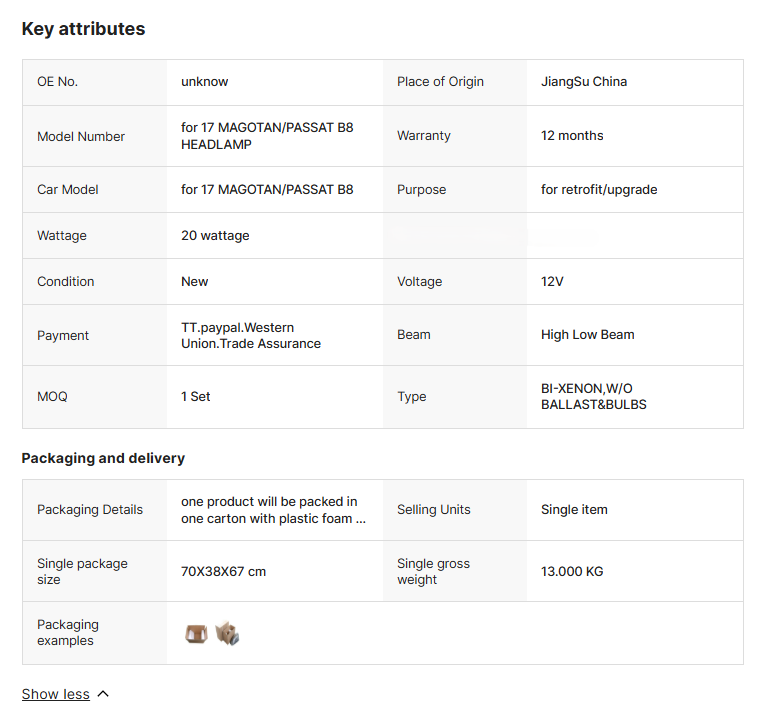762x726 pixels.
Task: Select the 1 Set MOQ value
Action: click(195, 397)
